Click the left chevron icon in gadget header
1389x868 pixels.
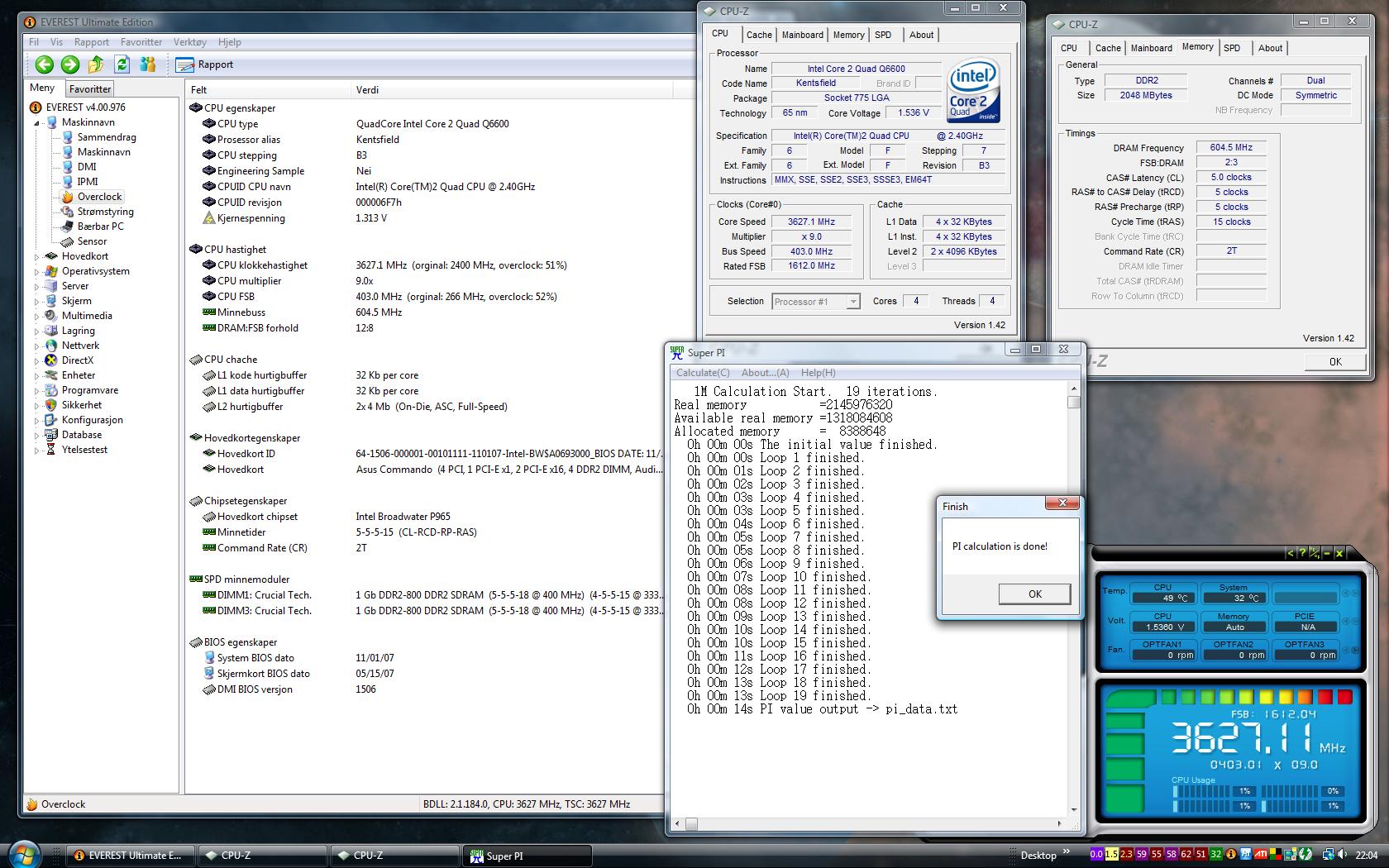tap(1290, 553)
